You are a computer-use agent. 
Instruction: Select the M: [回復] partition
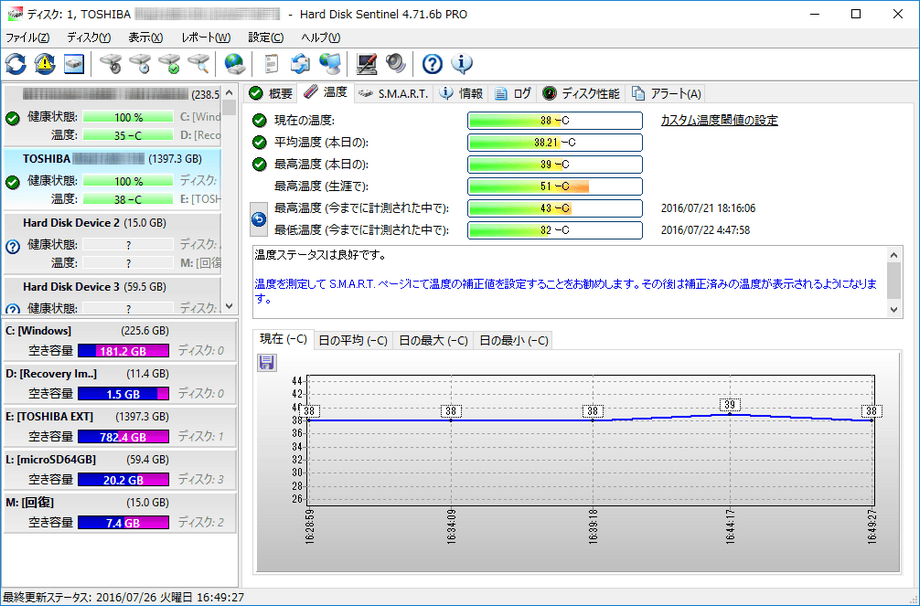tap(120, 512)
